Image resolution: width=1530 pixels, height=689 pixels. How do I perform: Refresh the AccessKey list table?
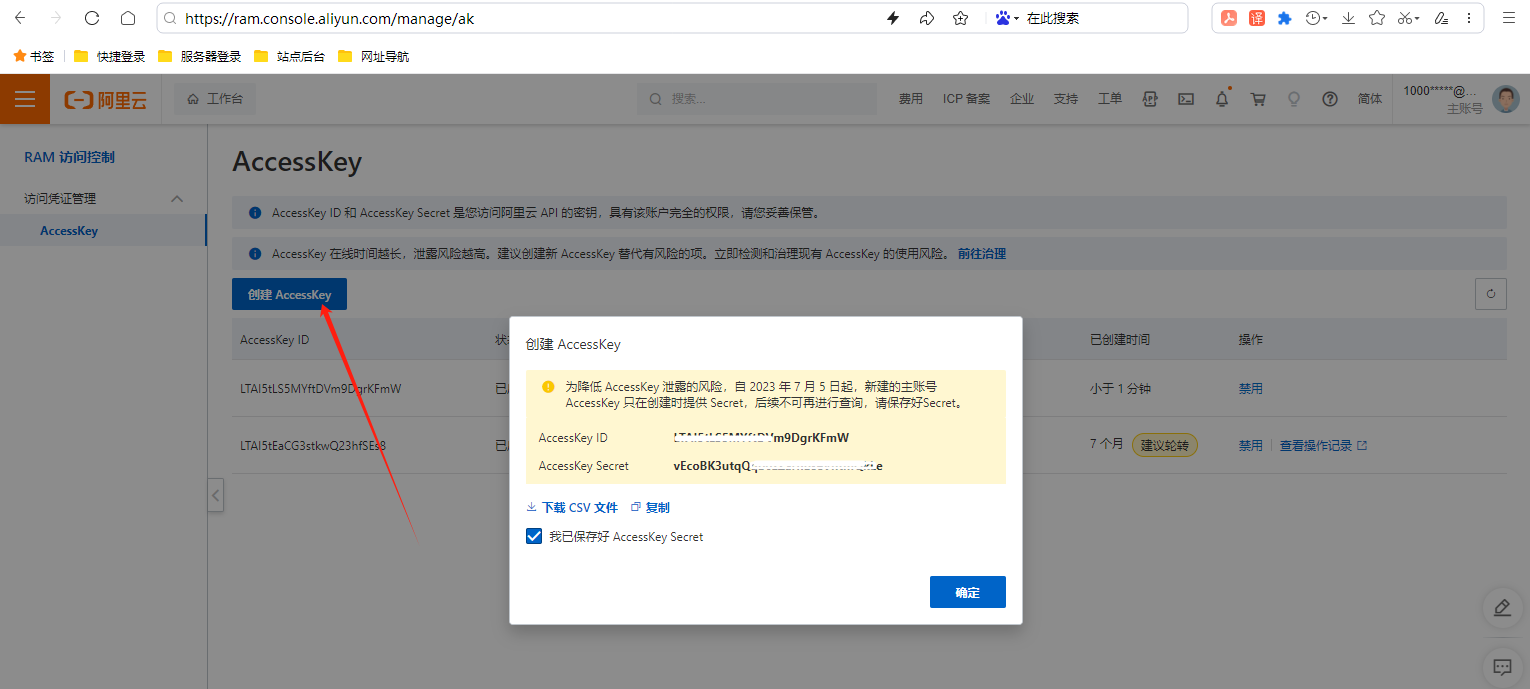pos(1491,294)
